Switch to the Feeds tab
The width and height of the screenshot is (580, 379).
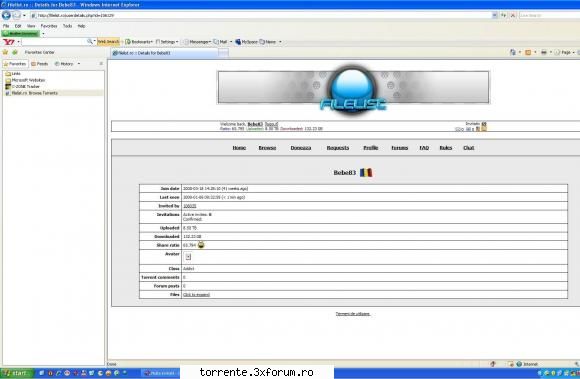coord(40,64)
